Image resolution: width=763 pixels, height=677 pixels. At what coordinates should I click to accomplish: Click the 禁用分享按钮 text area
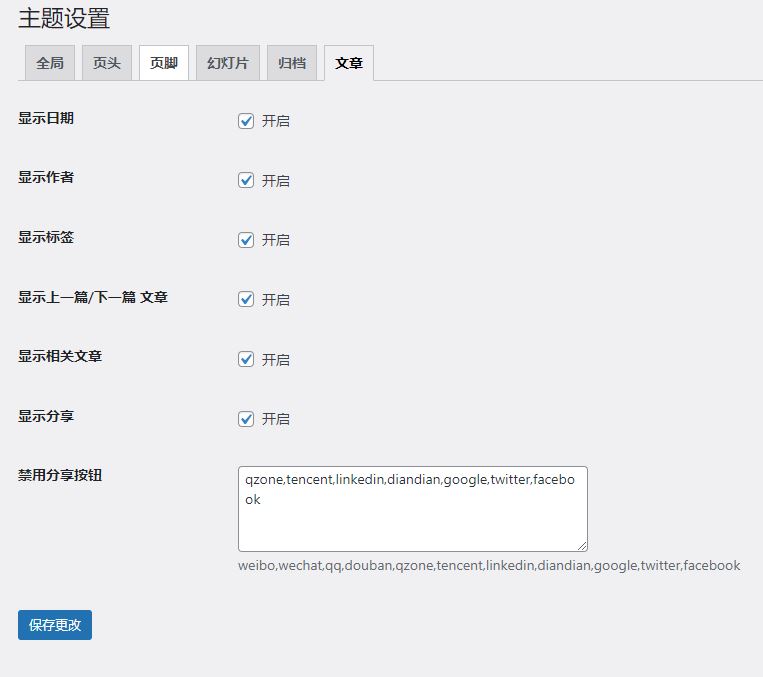point(413,509)
